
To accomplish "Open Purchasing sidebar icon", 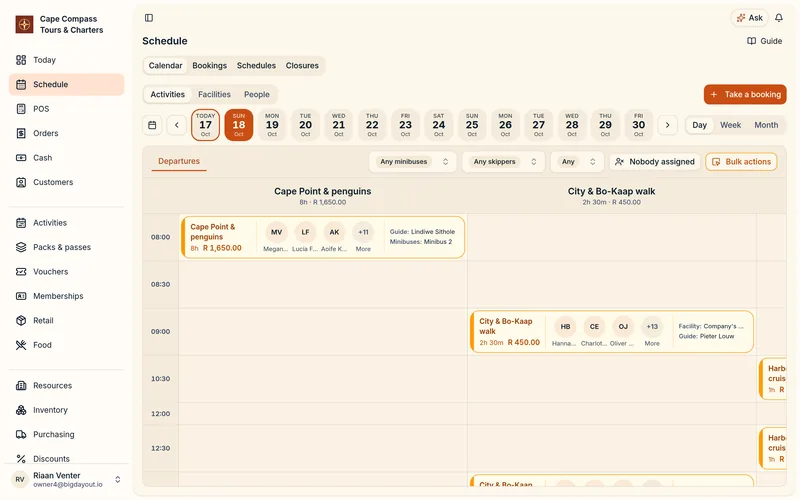I will coord(21,434).
